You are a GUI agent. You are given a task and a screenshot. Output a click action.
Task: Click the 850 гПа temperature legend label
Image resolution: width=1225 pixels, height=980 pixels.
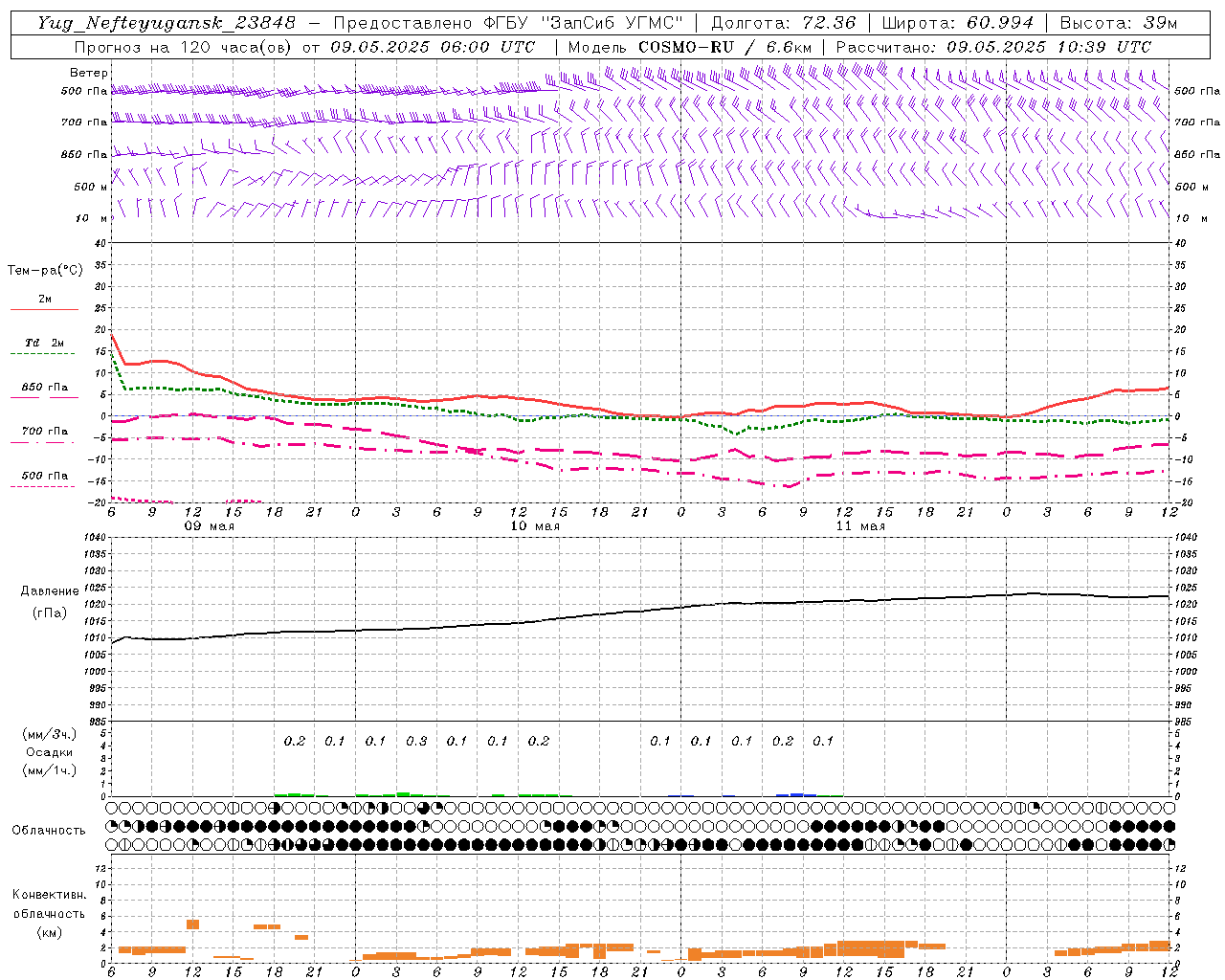coord(45,387)
